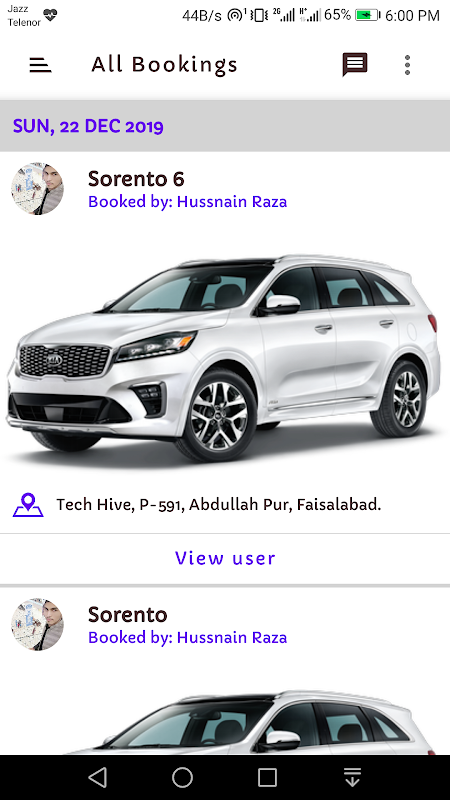Open the Sorento 6 booking title
The width and height of the screenshot is (450, 800).
point(136,179)
